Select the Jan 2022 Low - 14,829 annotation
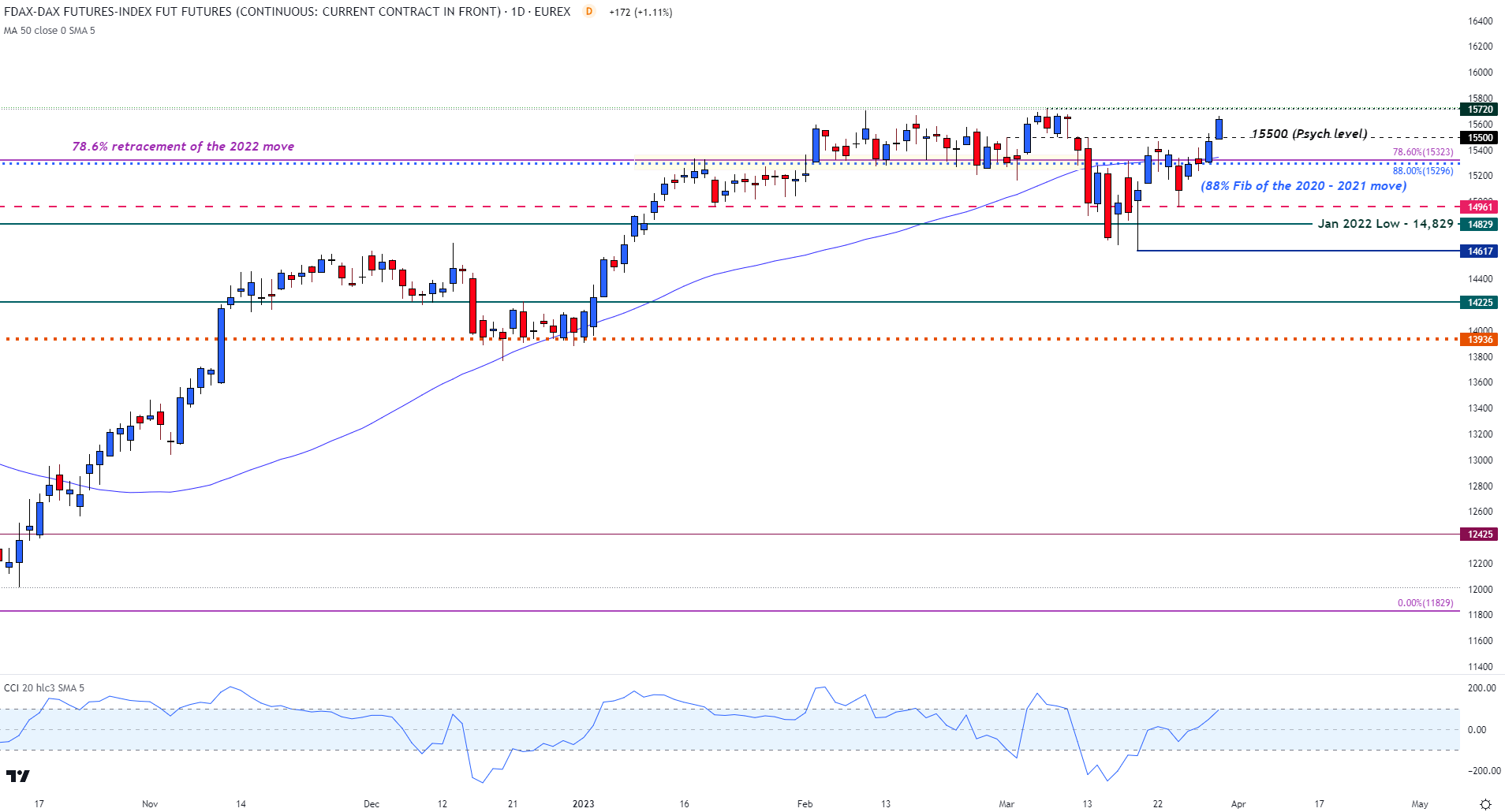 click(1385, 224)
